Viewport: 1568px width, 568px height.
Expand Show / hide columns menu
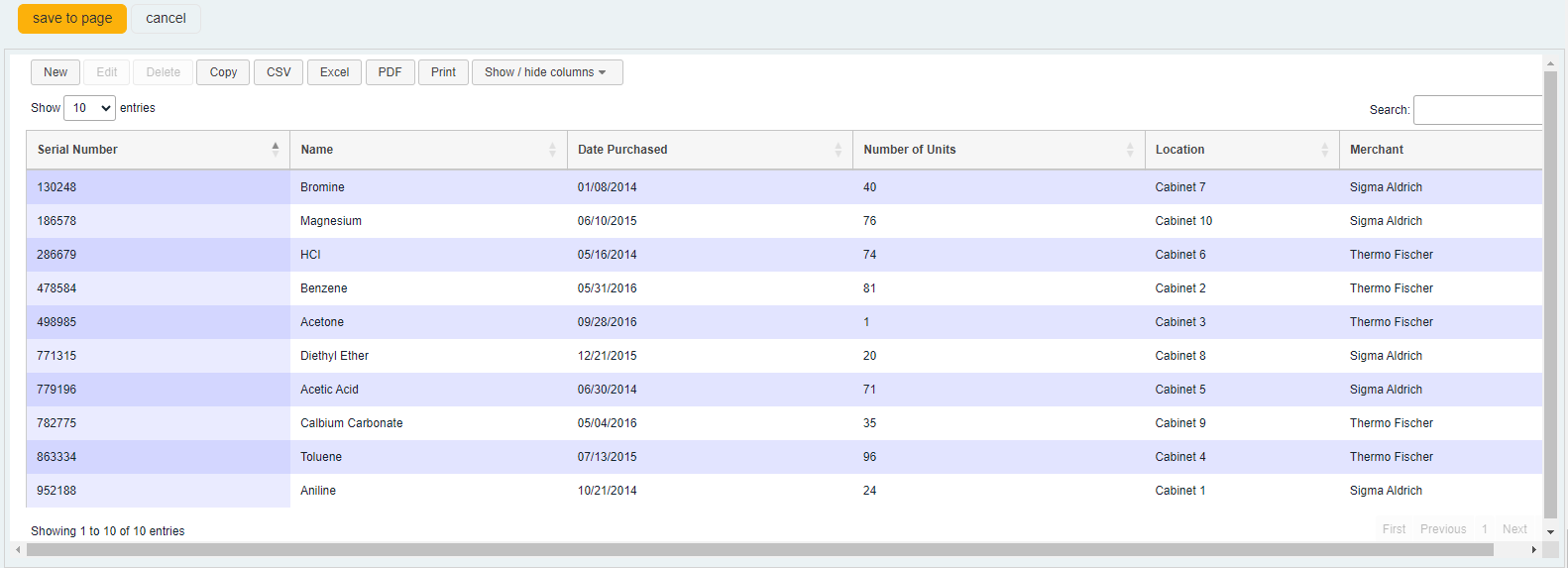click(547, 72)
